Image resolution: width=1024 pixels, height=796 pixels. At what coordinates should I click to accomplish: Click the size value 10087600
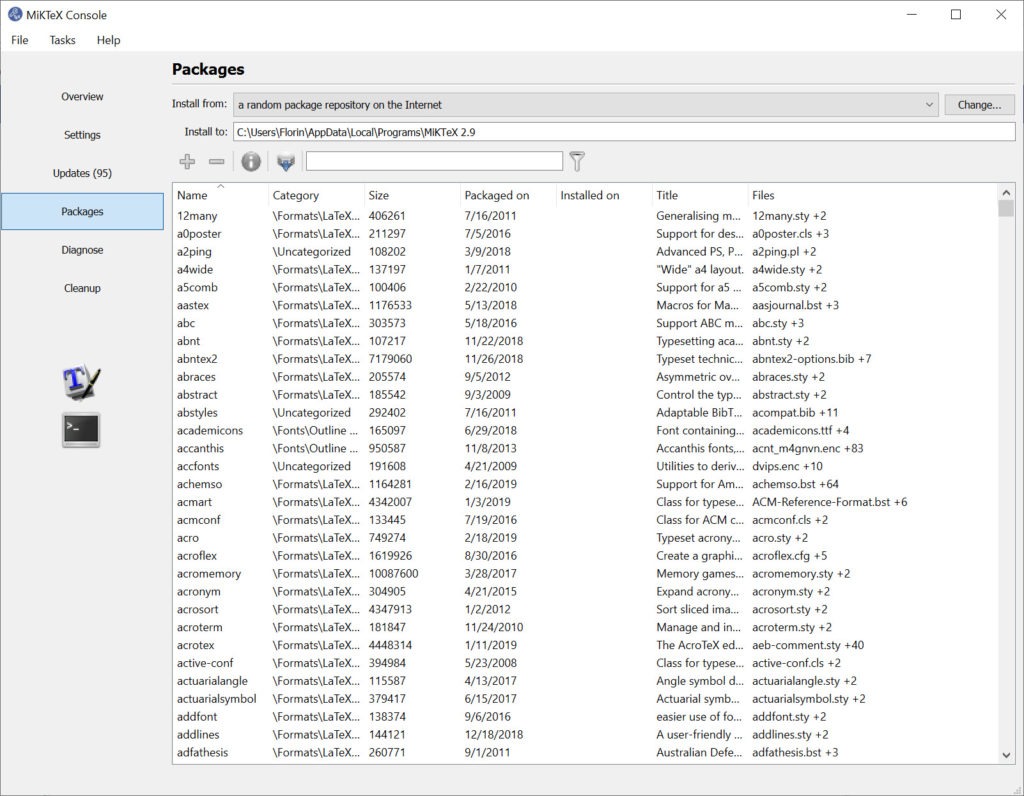click(393, 573)
